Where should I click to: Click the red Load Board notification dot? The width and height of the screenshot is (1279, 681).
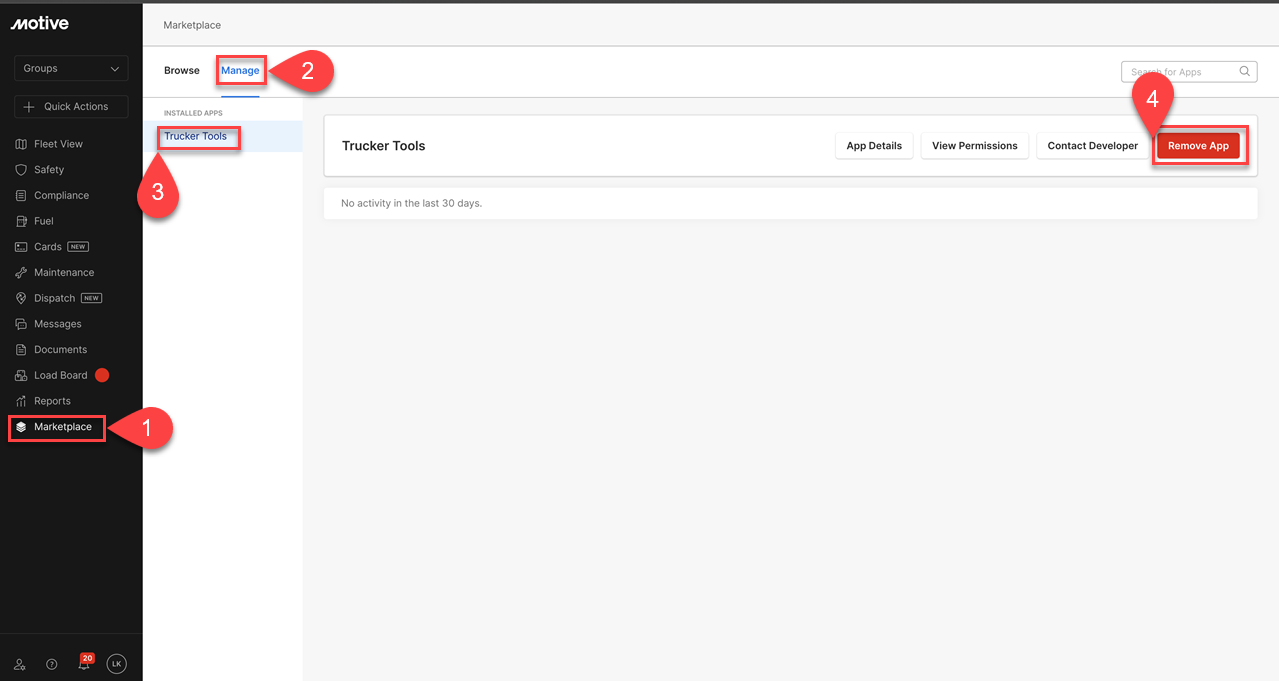coord(102,375)
